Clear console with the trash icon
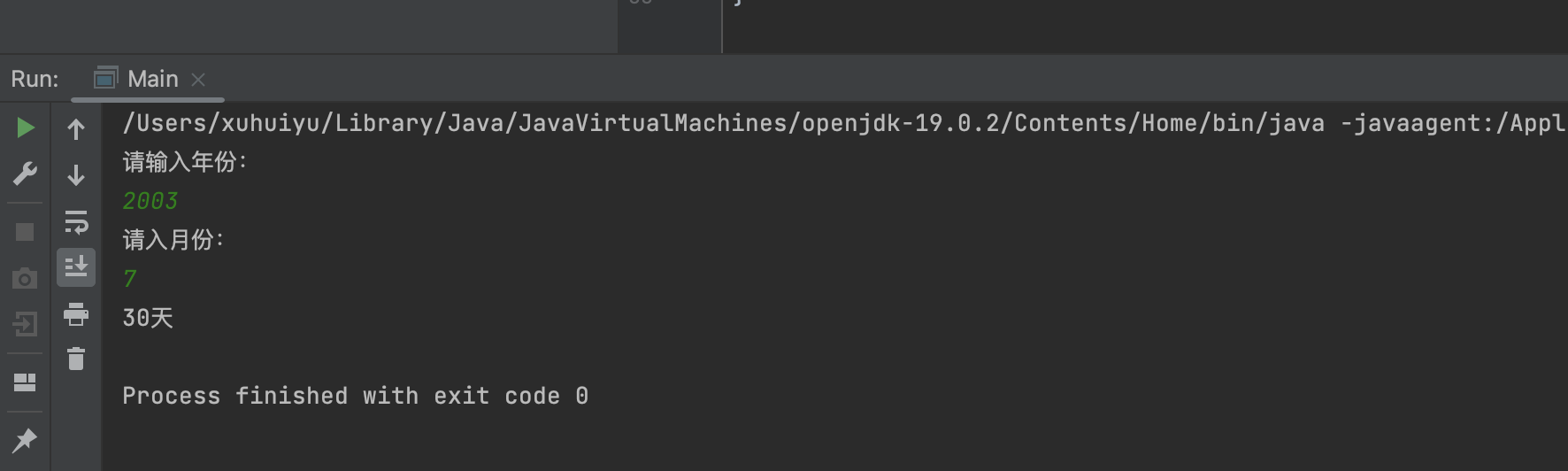Viewport: 1568px width, 471px height. click(76, 359)
